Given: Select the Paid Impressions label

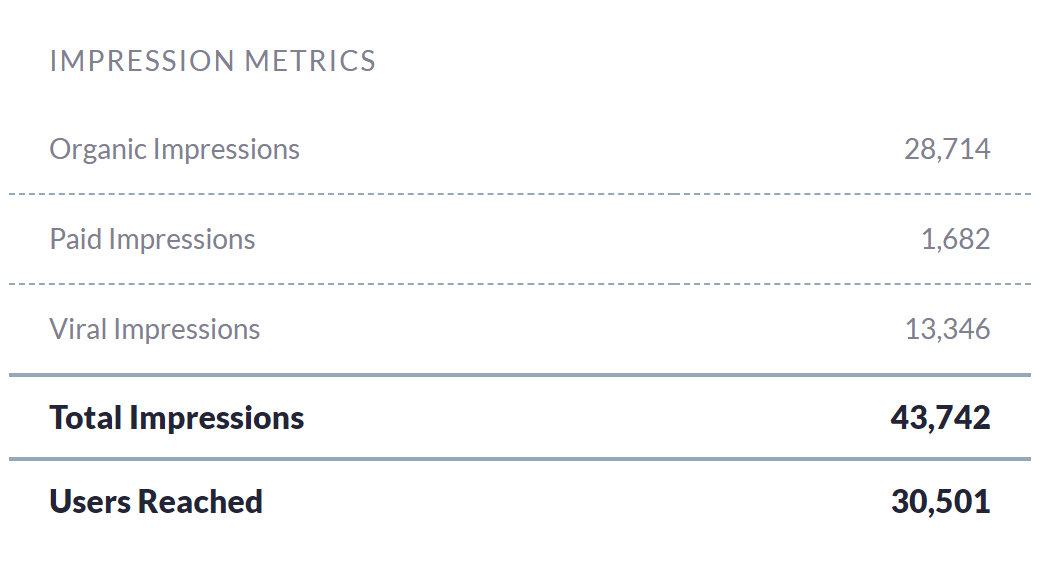Looking at the screenshot, I should point(152,240).
